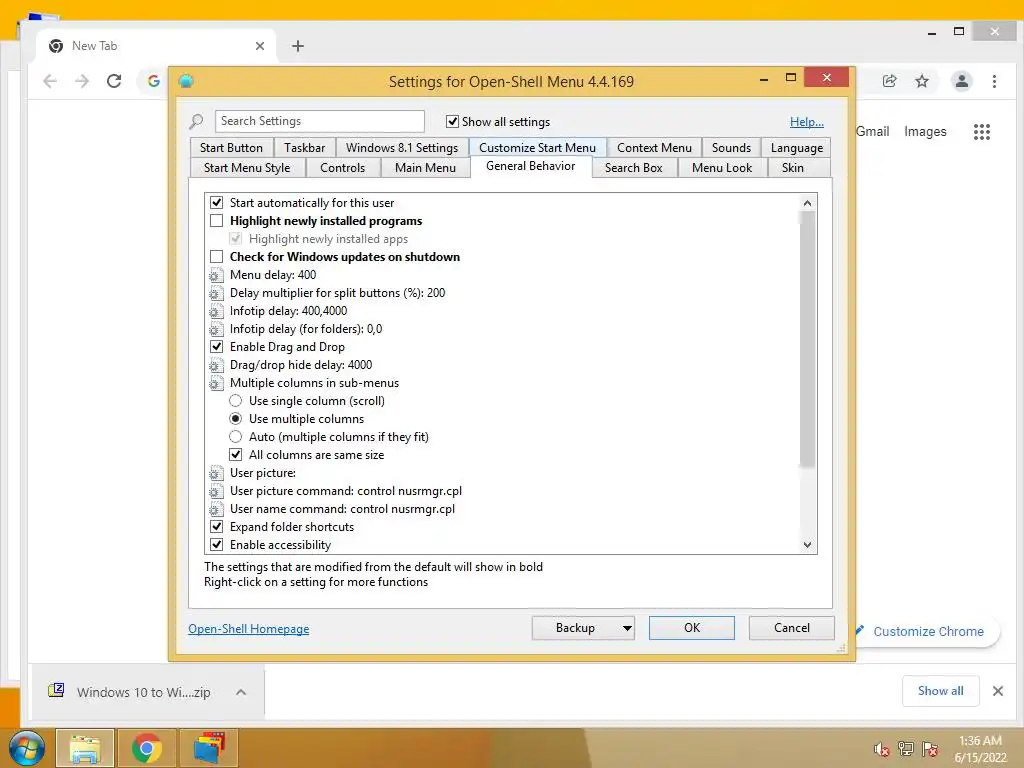The width and height of the screenshot is (1024, 768).
Task: Confirm settings with OK
Action: pos(692,628)
